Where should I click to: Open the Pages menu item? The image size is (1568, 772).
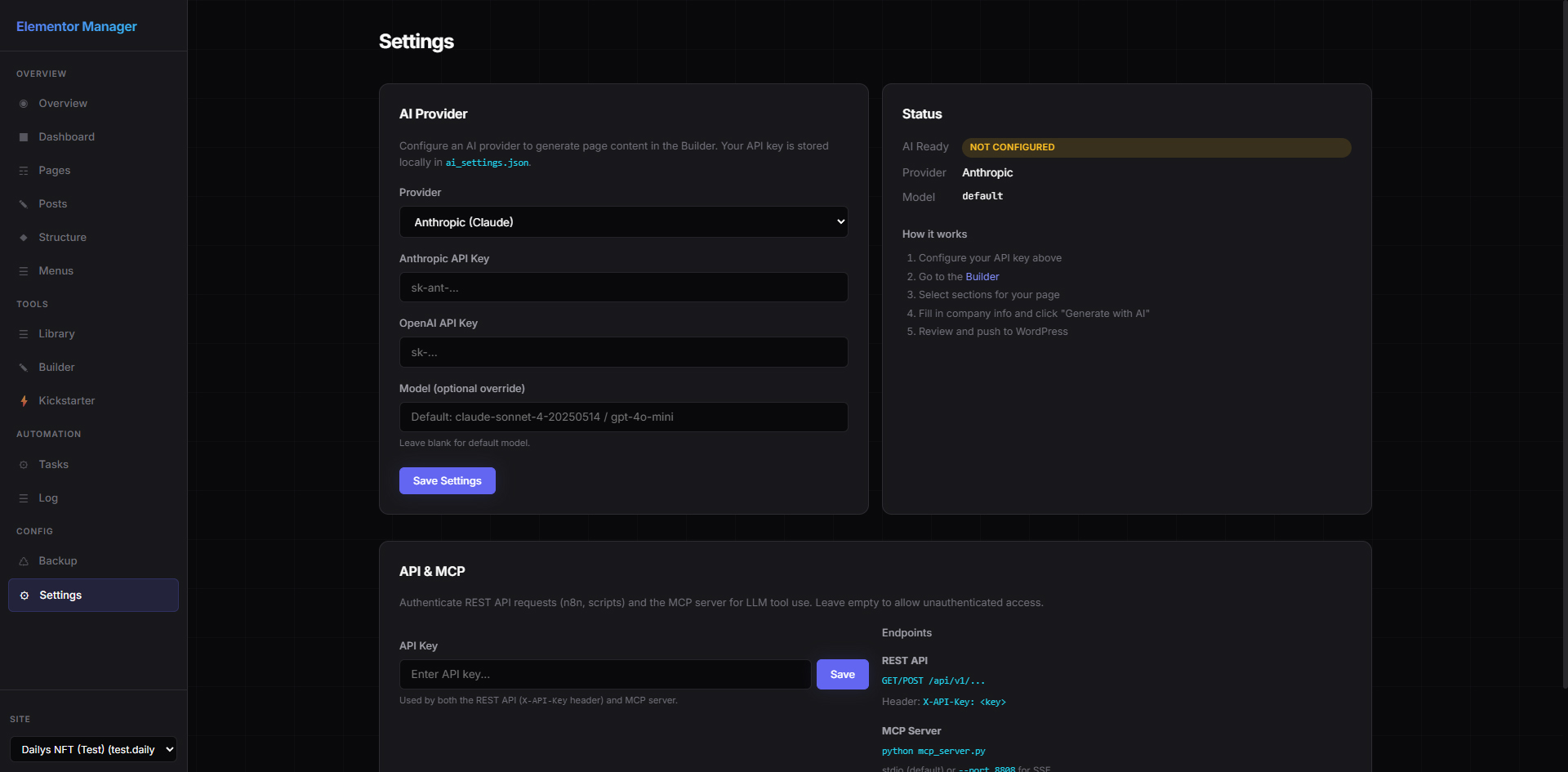(x=54, y=171)
